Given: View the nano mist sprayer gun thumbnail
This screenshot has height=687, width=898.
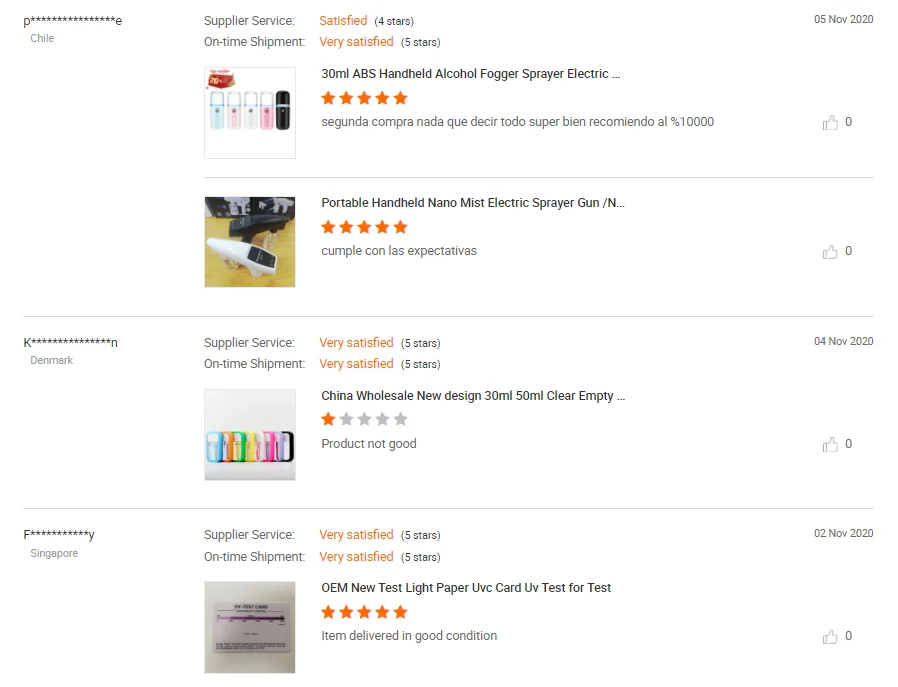Looking at the screenshot, I should pyautogui.click(x=250, y=242).
